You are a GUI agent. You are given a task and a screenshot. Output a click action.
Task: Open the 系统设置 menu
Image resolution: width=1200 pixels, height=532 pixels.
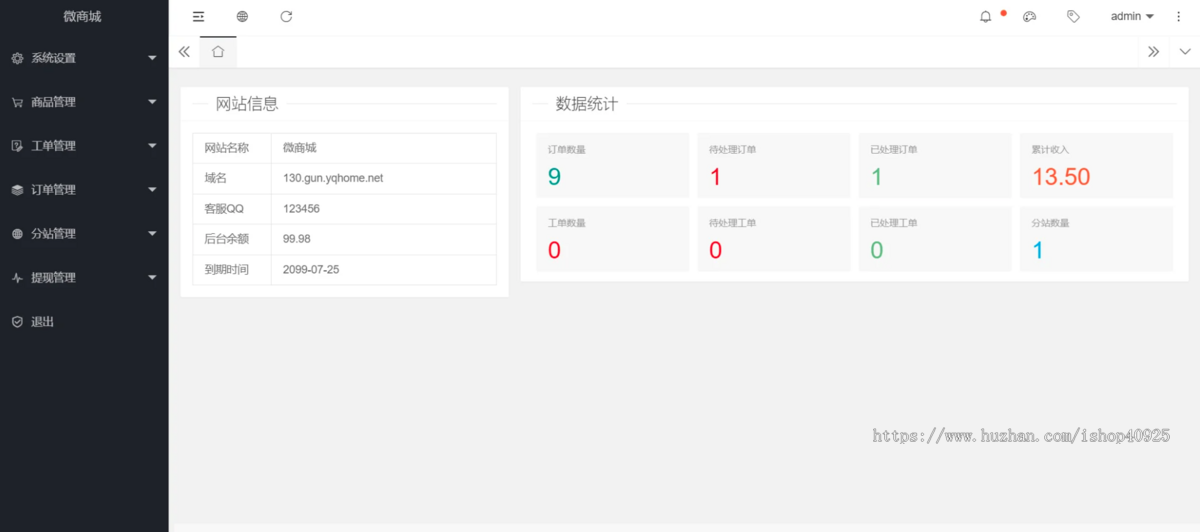point(84,58)
